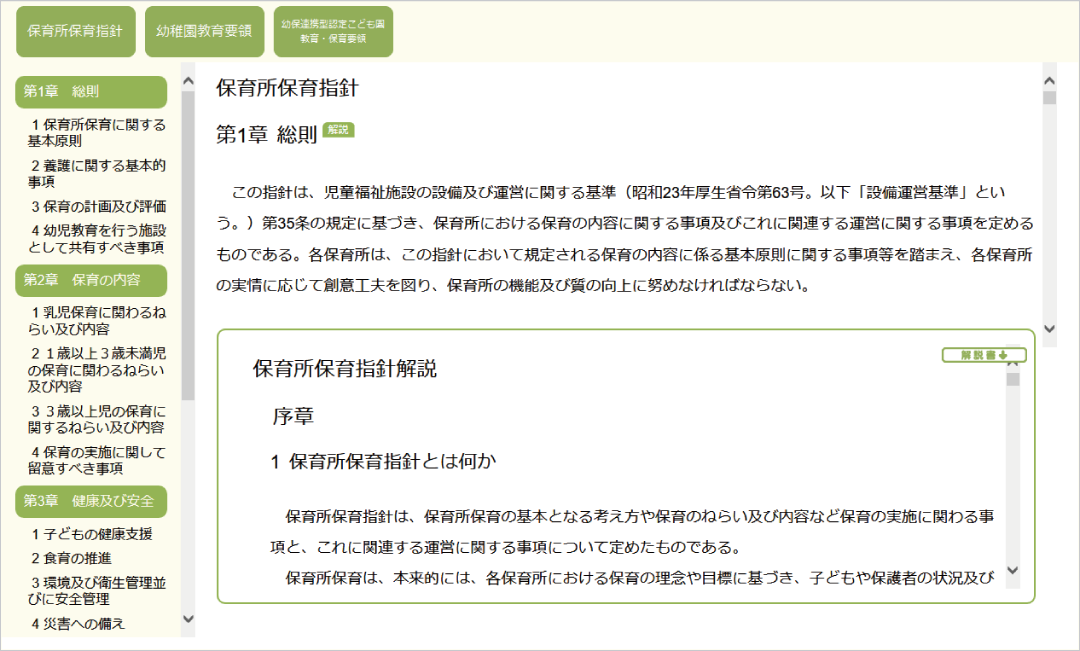Click the 保育所保育指針 page title
Image resolution: width=1080 pixels, height=651 pixels.
click(x=287, y=88)
